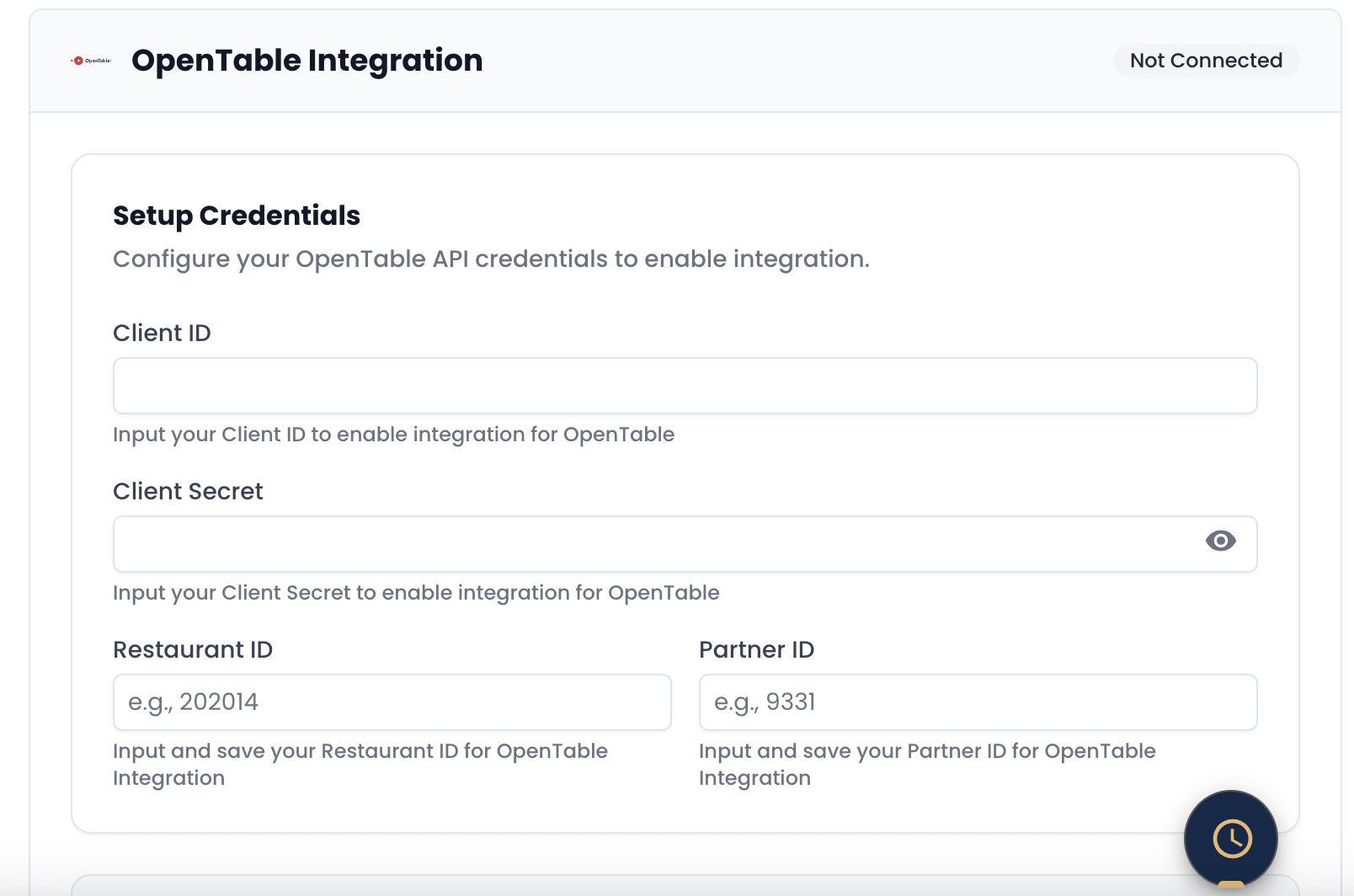Click the 'Input your Client ID' helper text
Screen dimensions: 1354x896
coord(394,435)
